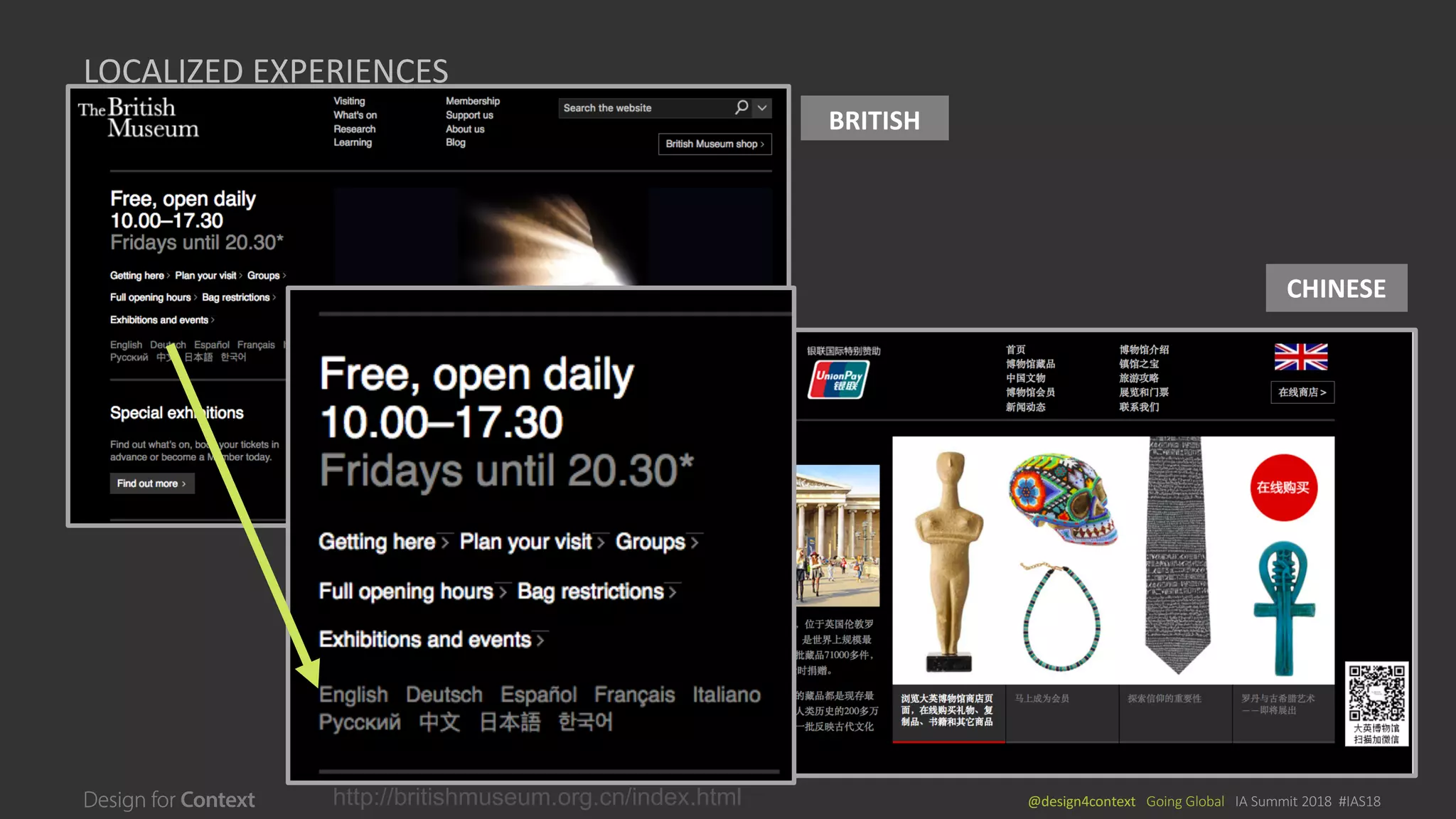Select Русский in enlarged language list
The height and width of the screenshot is (819, 1456).
click(x=360, y=722)
